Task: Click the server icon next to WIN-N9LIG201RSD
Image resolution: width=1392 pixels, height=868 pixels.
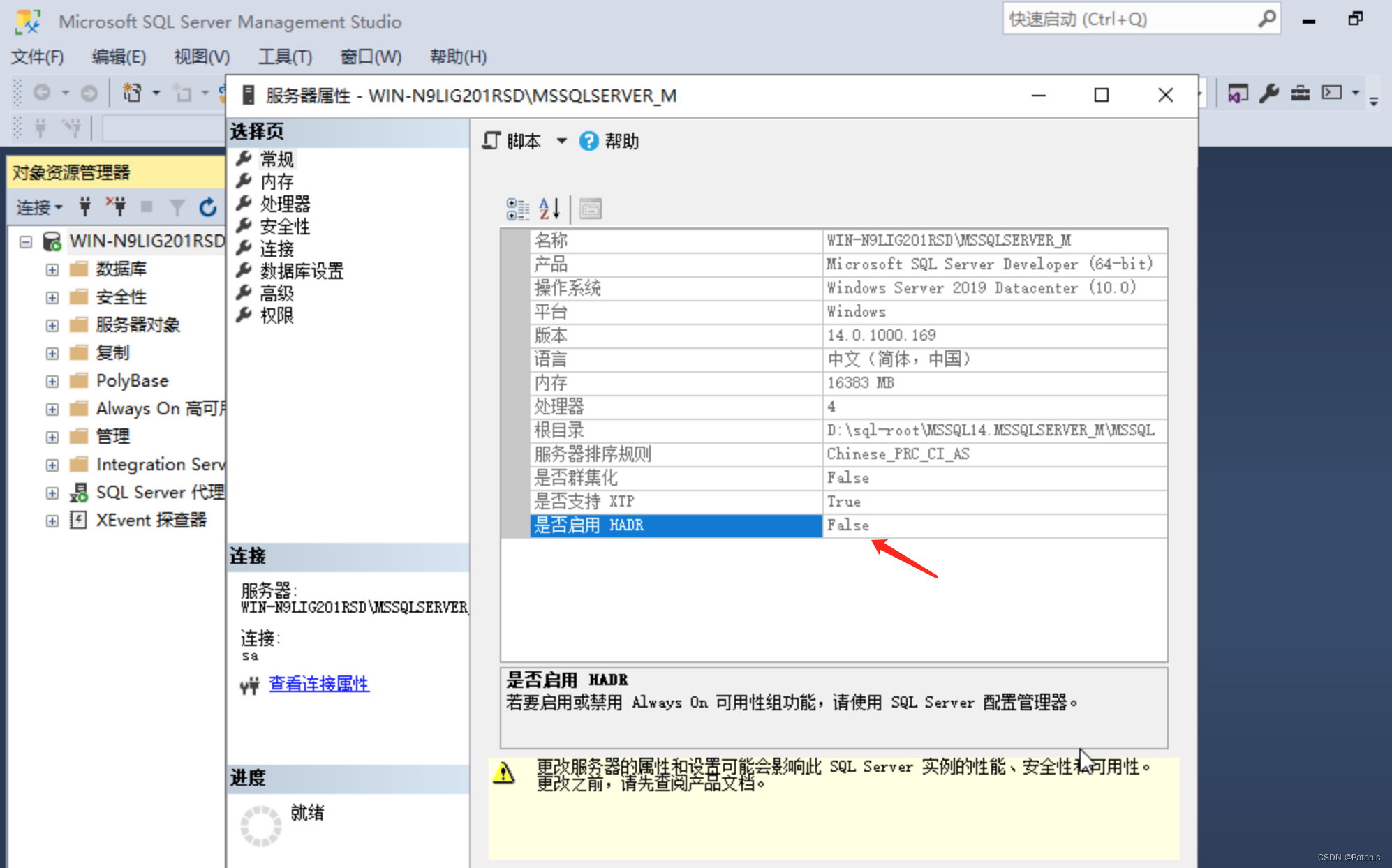Action: pyautogui.click(x=52, y=241)
